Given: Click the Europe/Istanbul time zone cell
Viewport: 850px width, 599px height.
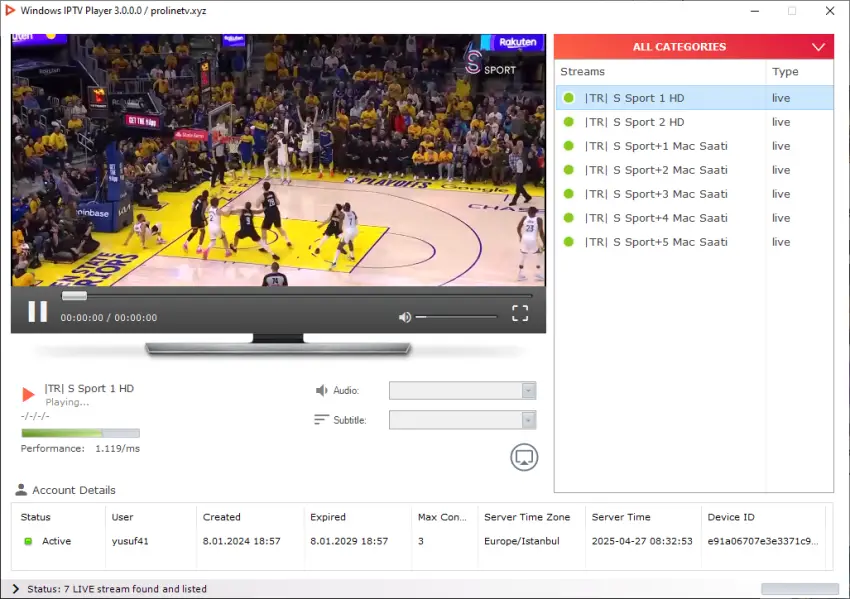Looking at the screenshot, I should (521, 541).
